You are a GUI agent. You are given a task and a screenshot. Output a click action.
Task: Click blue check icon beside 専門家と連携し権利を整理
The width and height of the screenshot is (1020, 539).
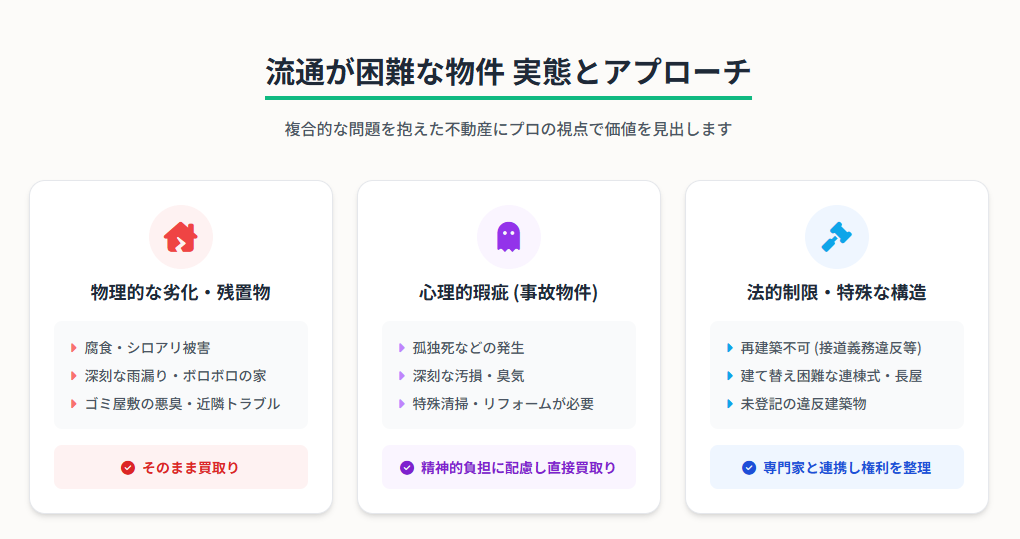[x=749, y=467]
